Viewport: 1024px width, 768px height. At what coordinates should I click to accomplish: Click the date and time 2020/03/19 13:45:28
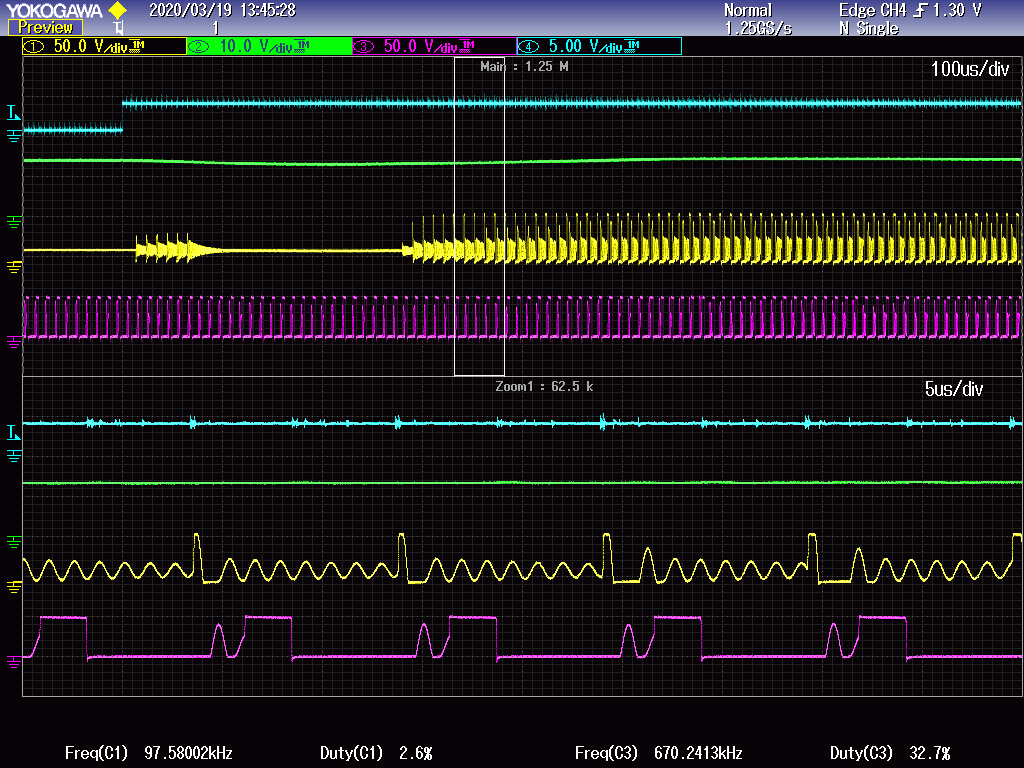coord(223,10)
